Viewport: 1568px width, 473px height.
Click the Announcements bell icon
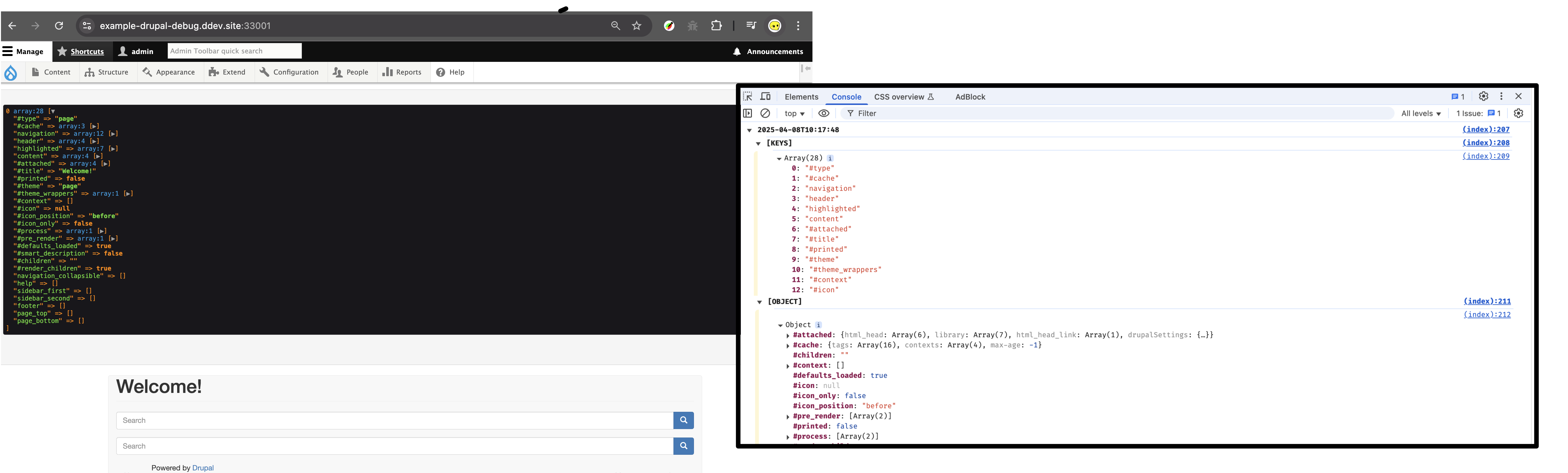pos(737,52)
